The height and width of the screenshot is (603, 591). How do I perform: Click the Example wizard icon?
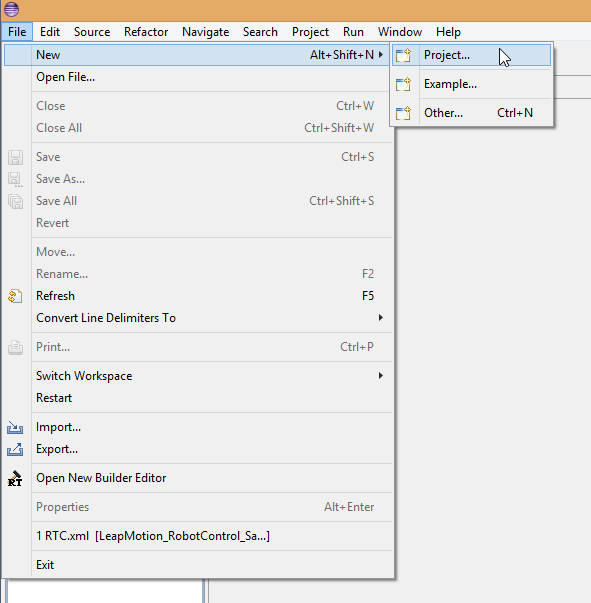(x=403, y=84)
